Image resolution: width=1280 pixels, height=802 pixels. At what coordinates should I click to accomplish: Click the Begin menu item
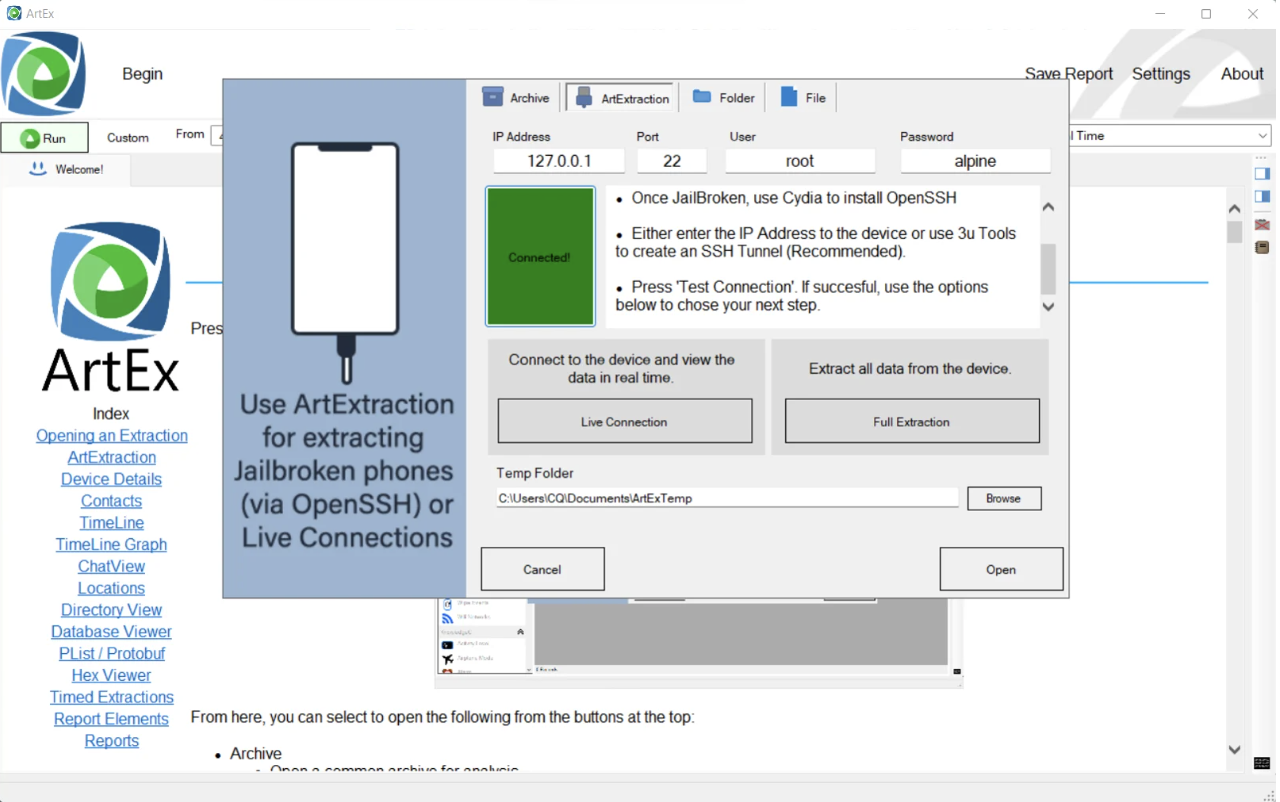click(x=142, y=74)
